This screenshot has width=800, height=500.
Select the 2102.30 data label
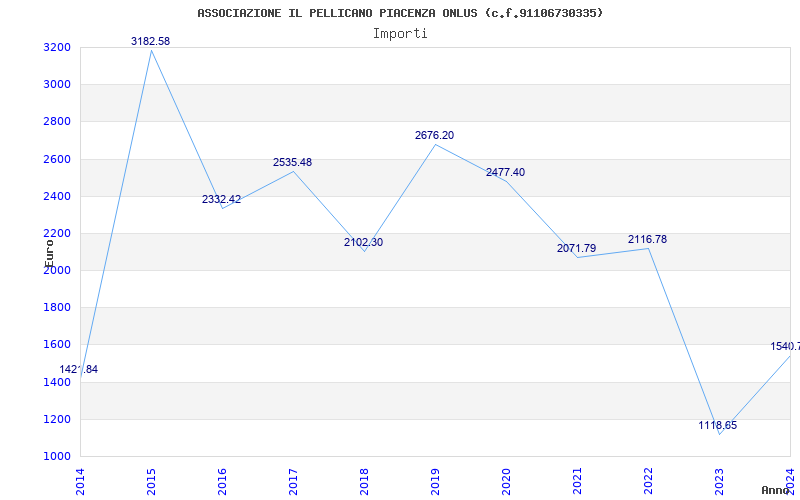point(363,242)
